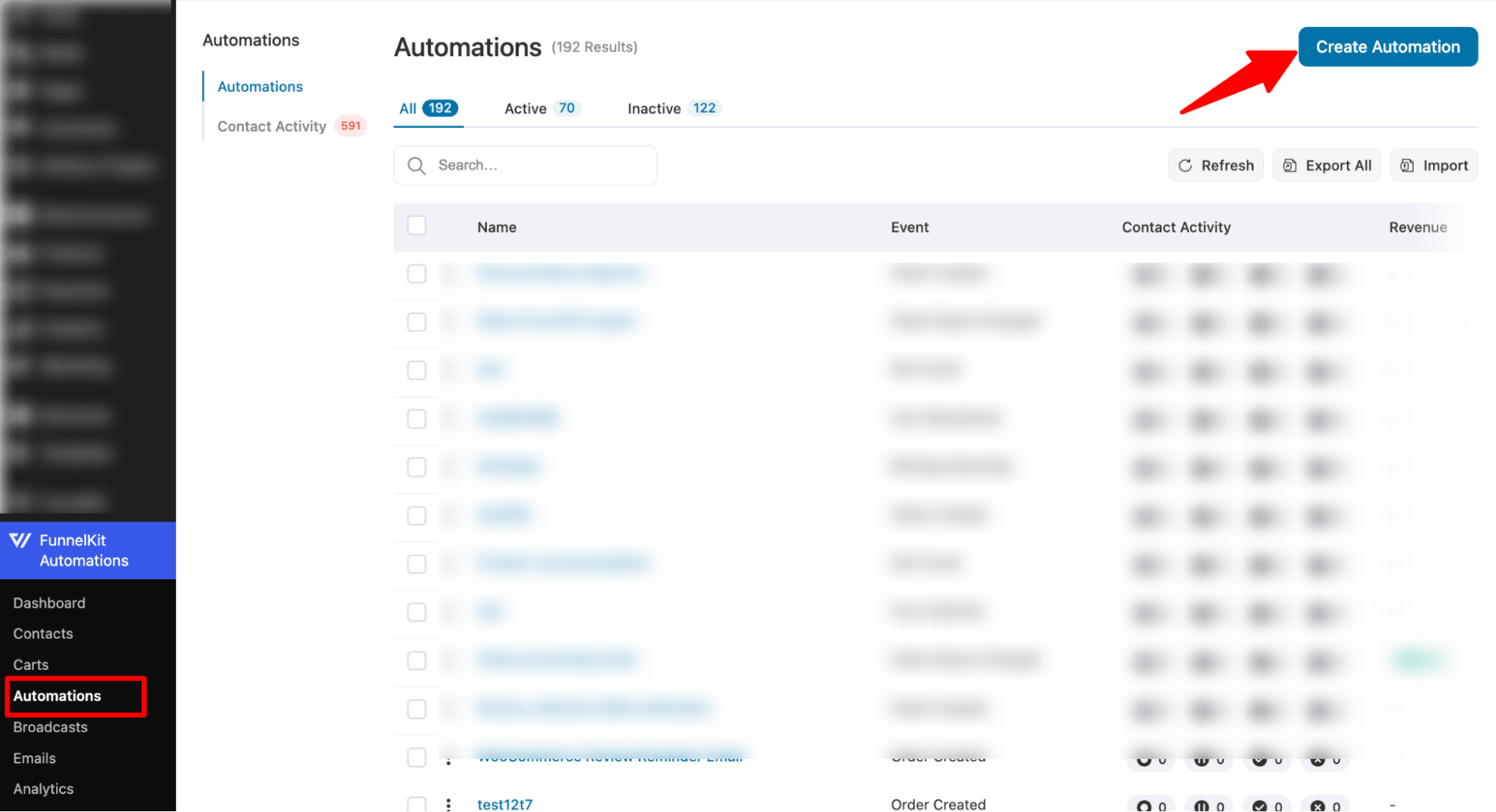Click the Analytics sidebar icon
1496x812 pixels.
44,789
